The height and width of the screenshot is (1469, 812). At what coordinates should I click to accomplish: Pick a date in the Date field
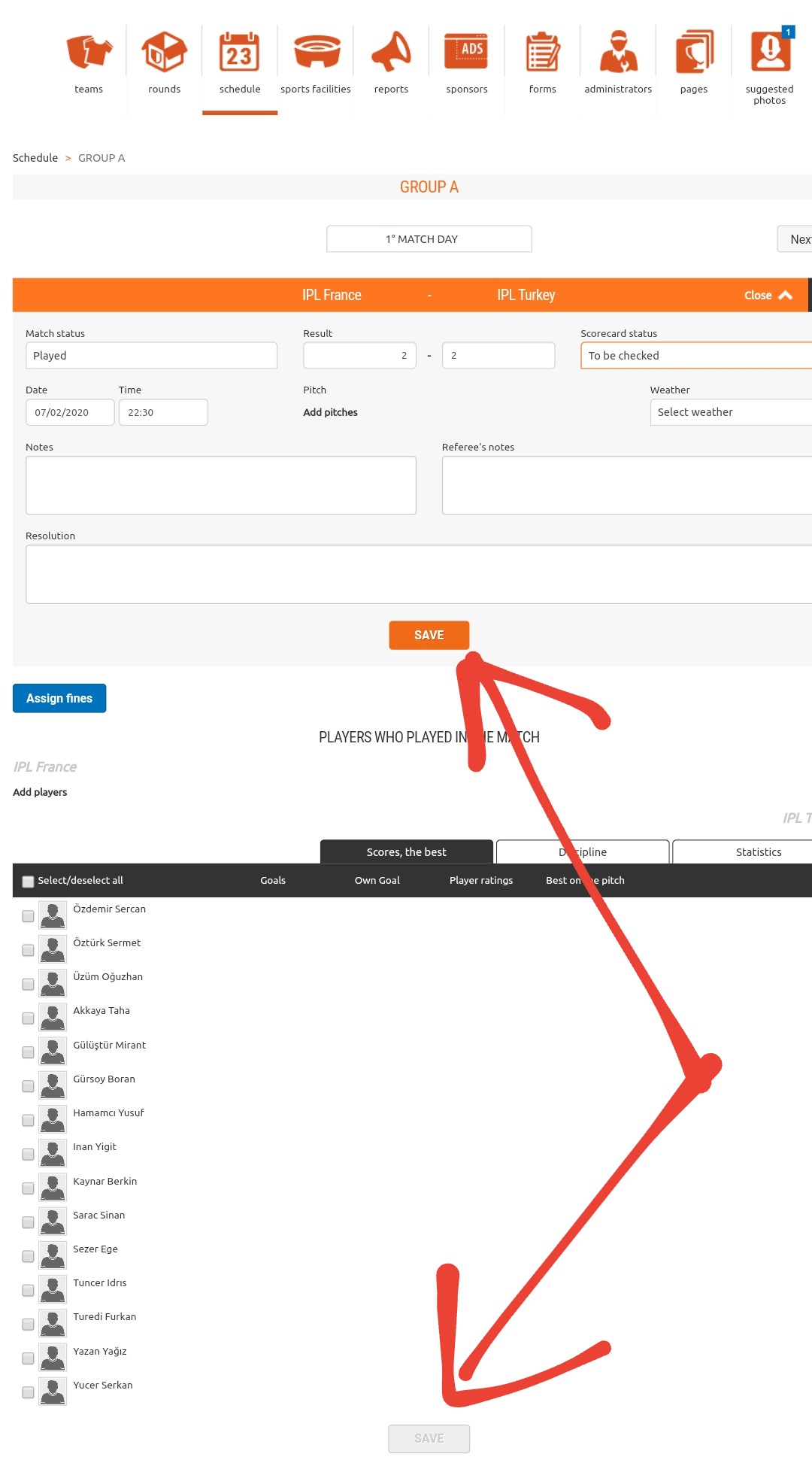[70, 412]
